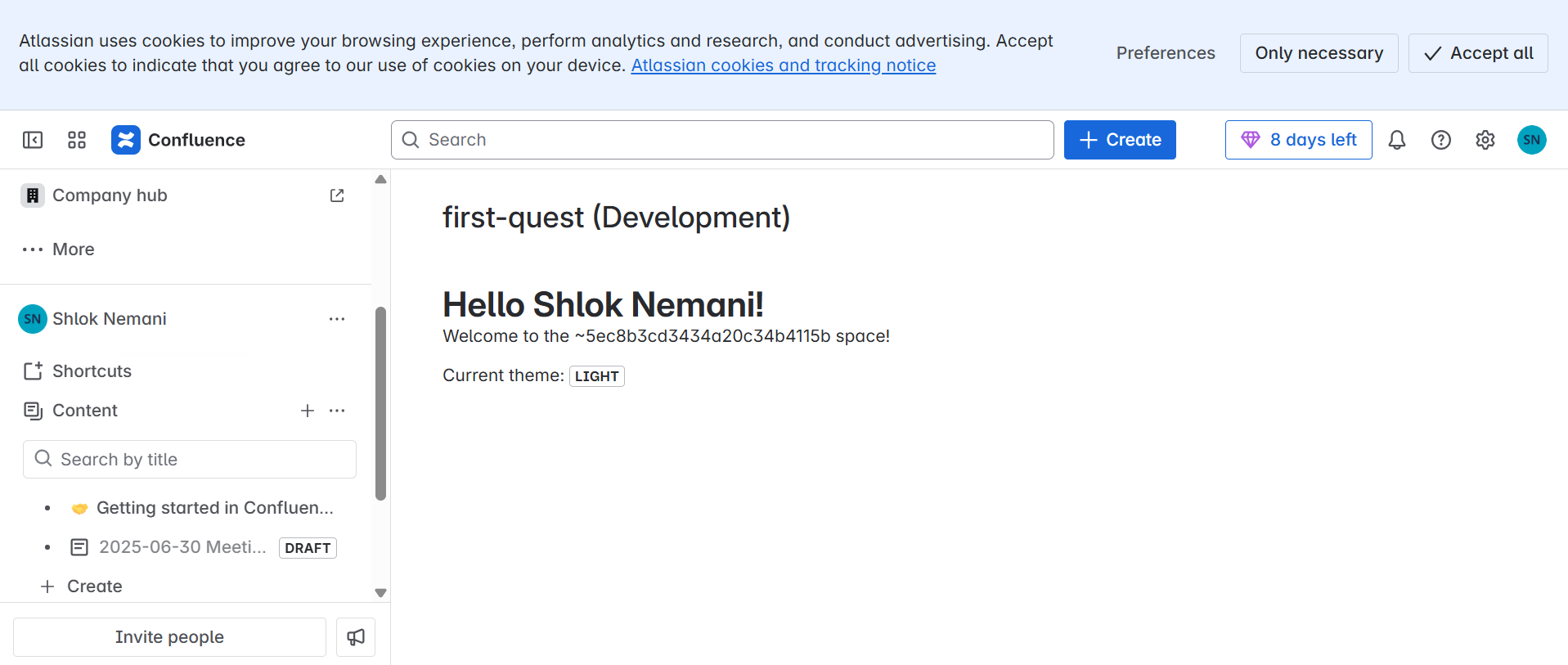This screenshot has width=1568, height=665.
Task: Click the profile avatar in the top bar
Action: tap(1531, 140)
